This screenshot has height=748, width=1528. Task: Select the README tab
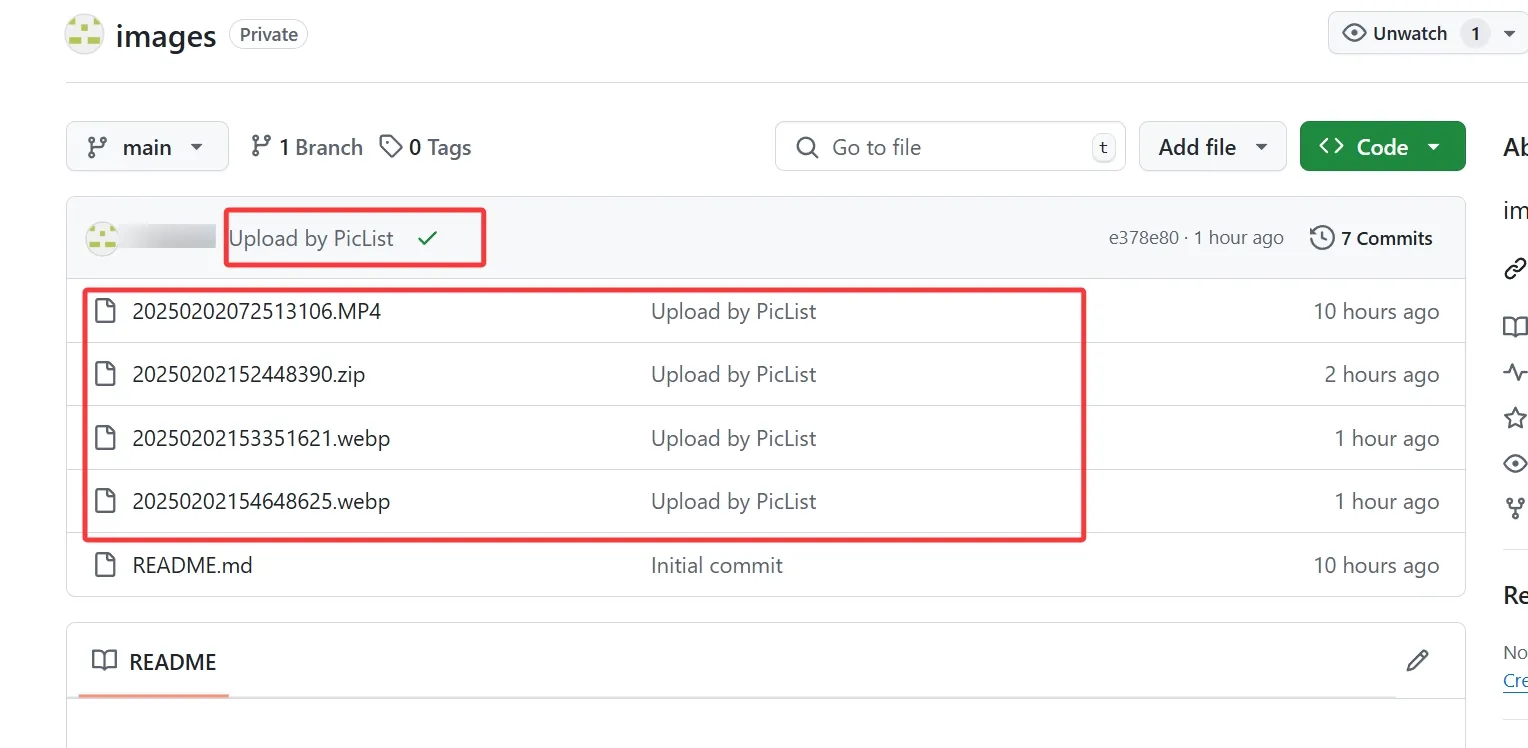[154, 661]
